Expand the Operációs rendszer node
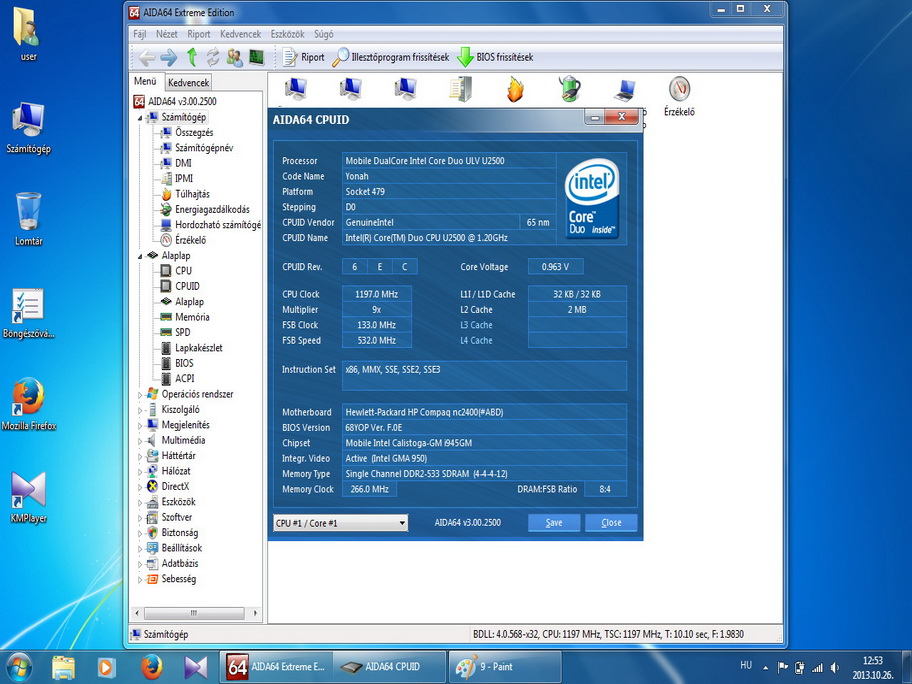Screen dimensions: 912x684 [x=140, y=395]
